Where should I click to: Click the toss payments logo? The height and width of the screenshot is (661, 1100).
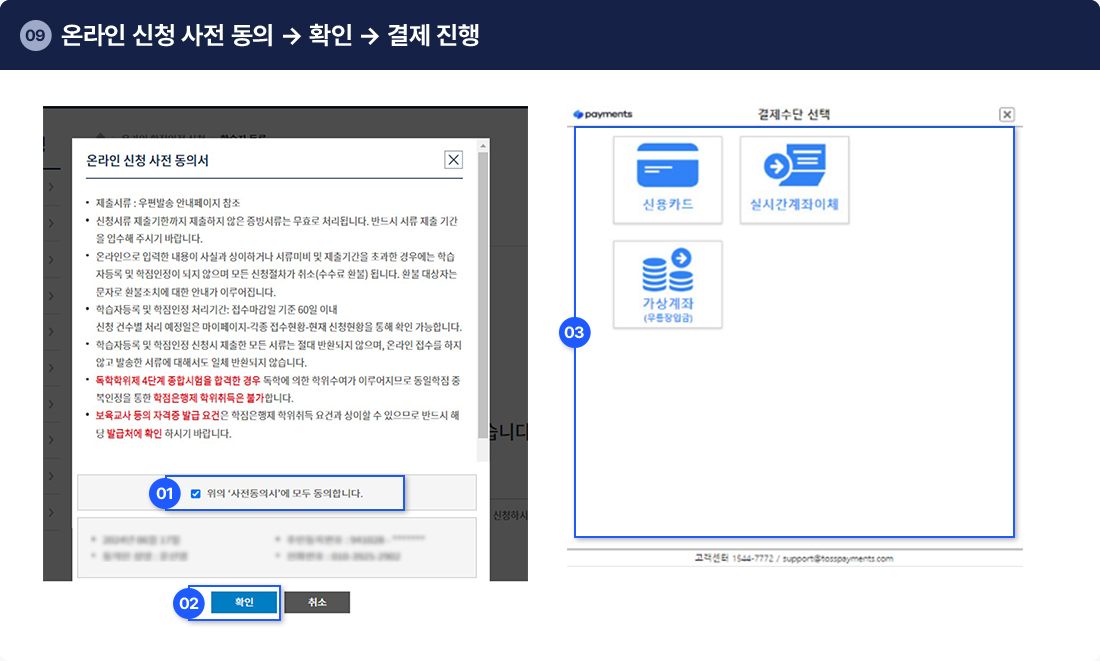pos(603,115)
